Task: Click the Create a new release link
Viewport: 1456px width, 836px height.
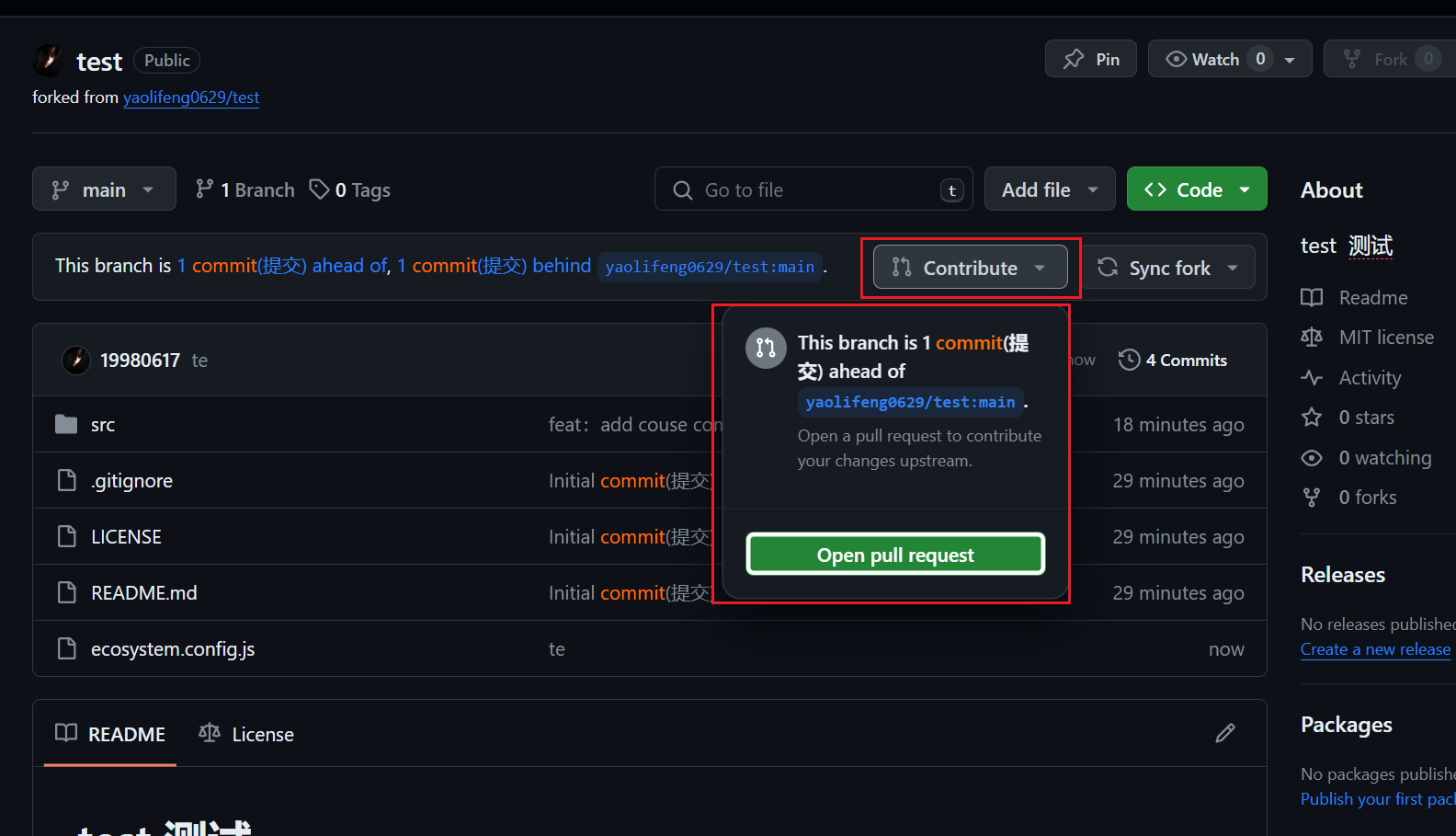Action: [1375, 649]
